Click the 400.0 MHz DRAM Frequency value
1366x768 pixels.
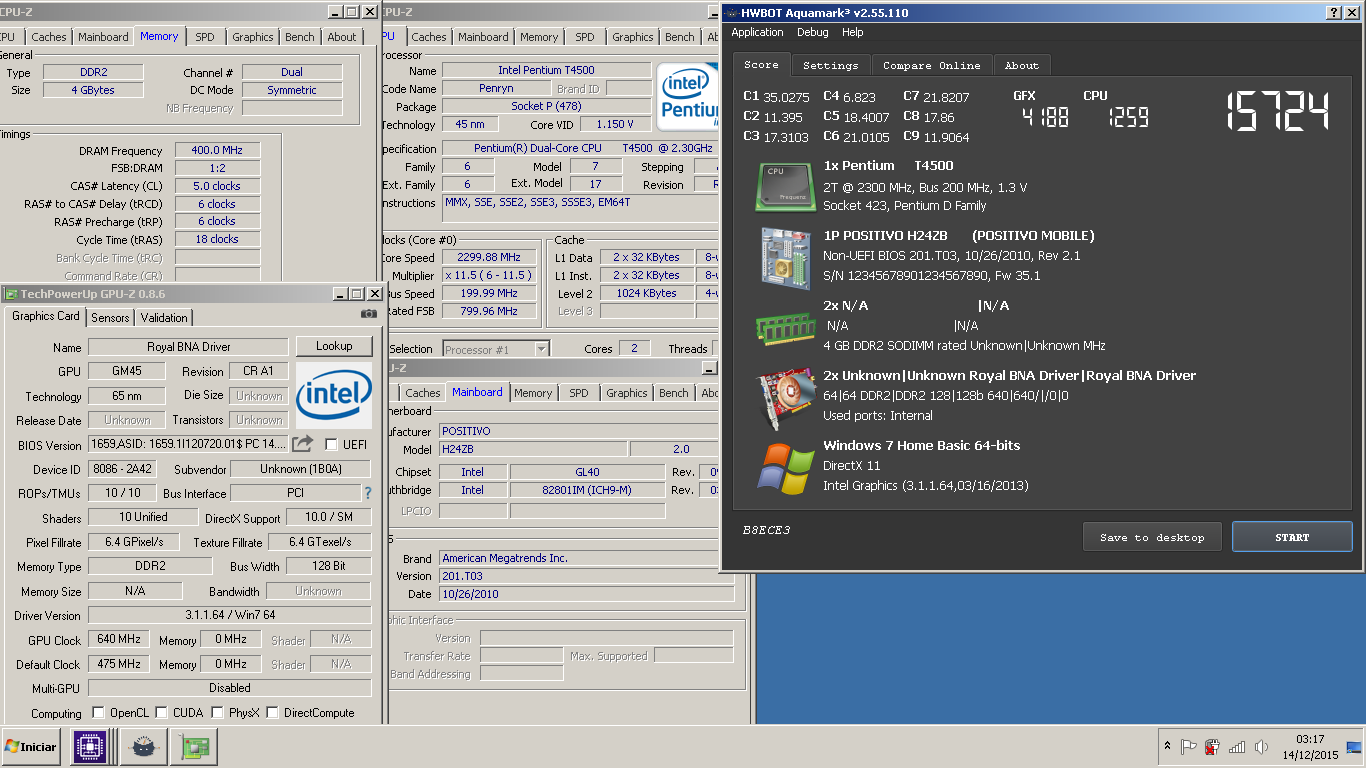coord(217,150)
